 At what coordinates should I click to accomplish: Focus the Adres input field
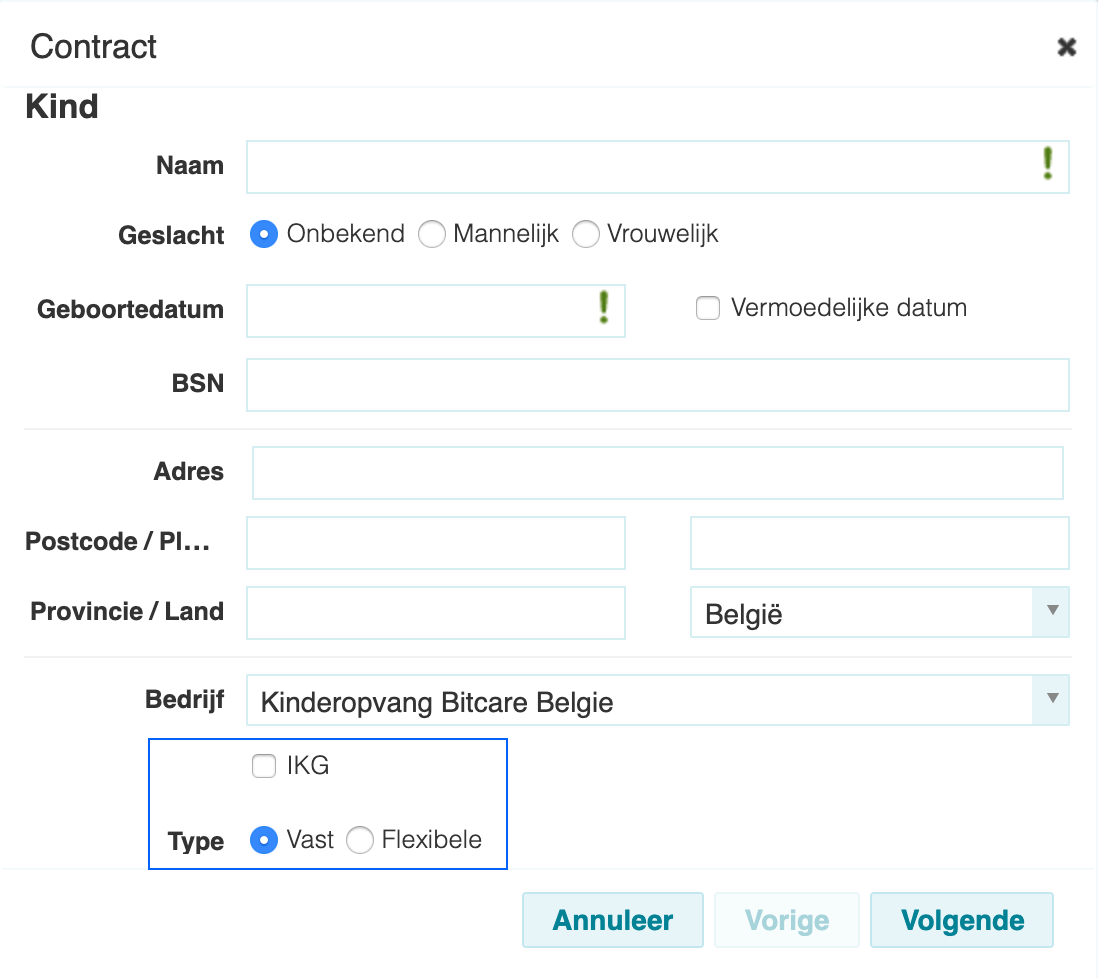pos(658,473)
